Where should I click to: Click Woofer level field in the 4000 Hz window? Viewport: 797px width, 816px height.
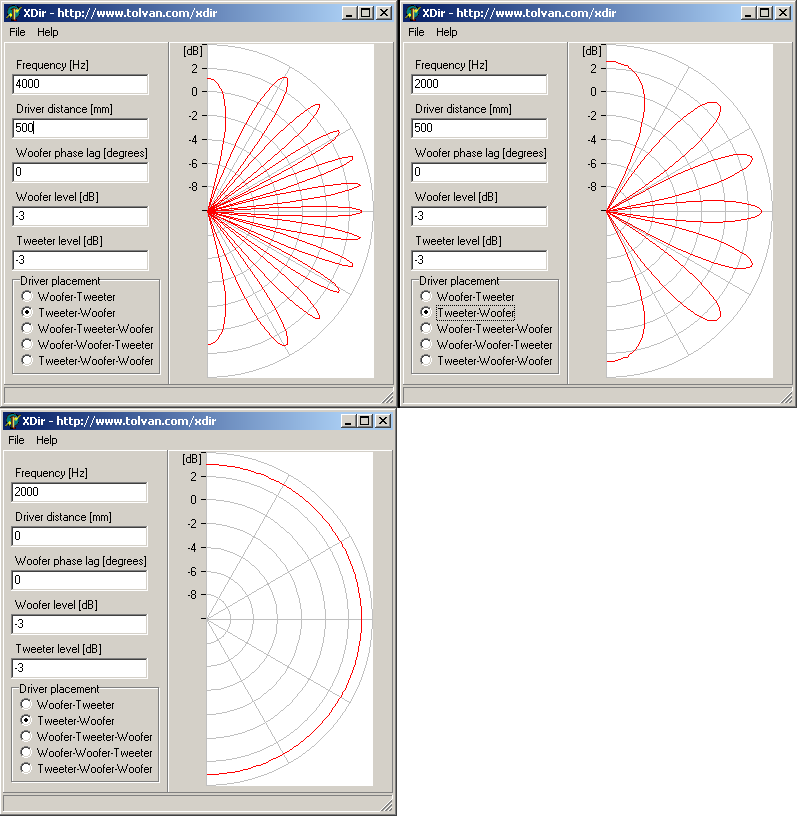click(80, 216)
